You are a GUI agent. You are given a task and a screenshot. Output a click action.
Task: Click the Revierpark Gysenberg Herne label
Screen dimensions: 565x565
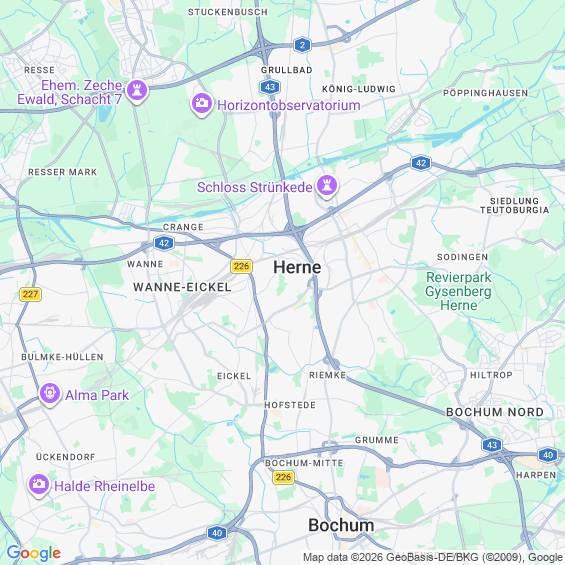[x=458, y=291]
